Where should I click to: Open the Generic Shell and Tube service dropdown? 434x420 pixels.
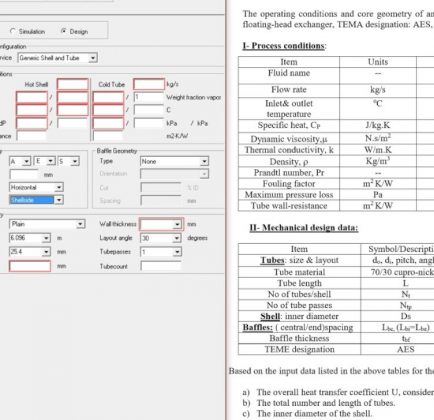pyautogui.click(x=93, y=58)
